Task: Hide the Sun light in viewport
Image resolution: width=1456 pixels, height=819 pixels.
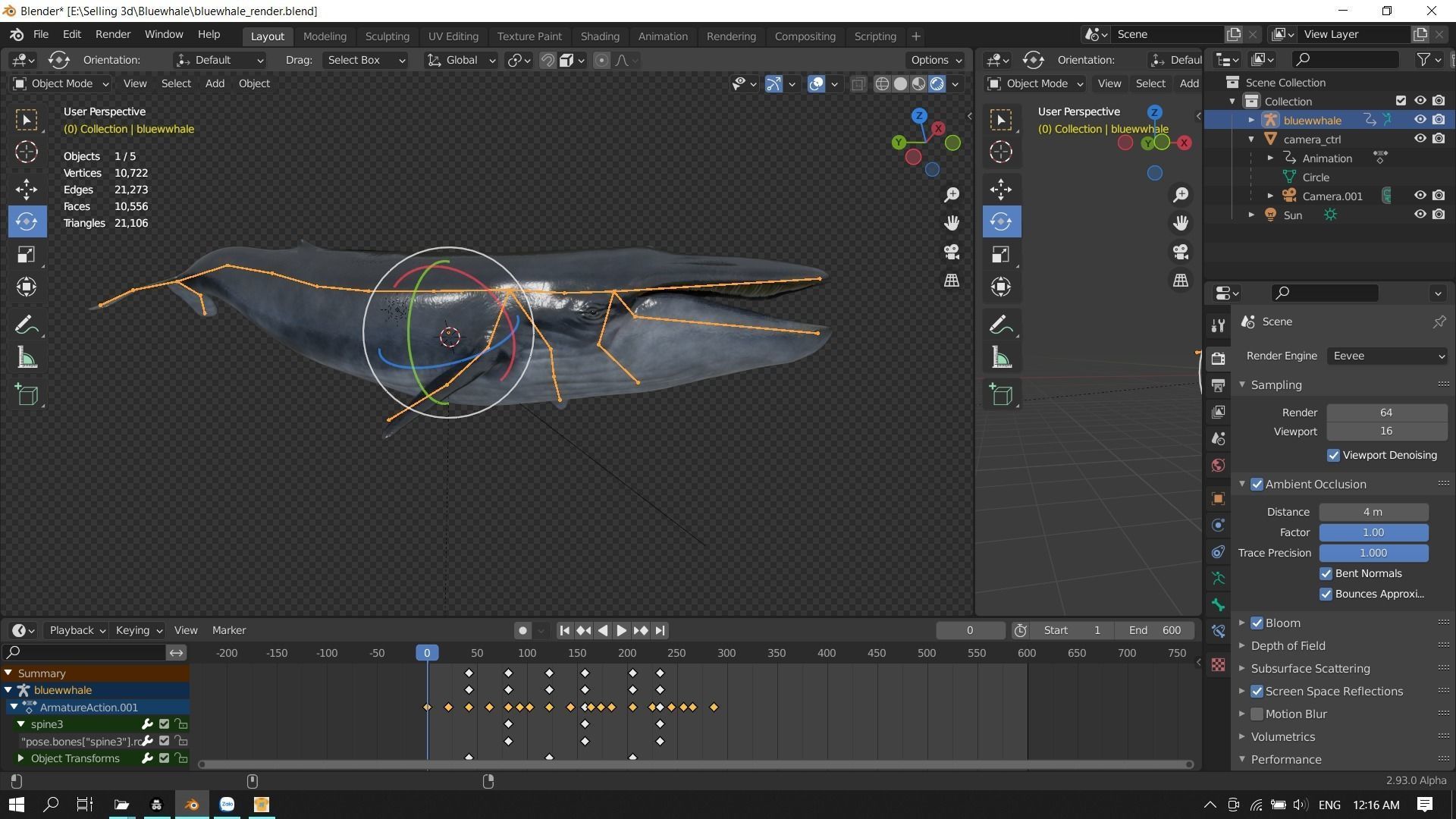Action: pos(1420,215)
